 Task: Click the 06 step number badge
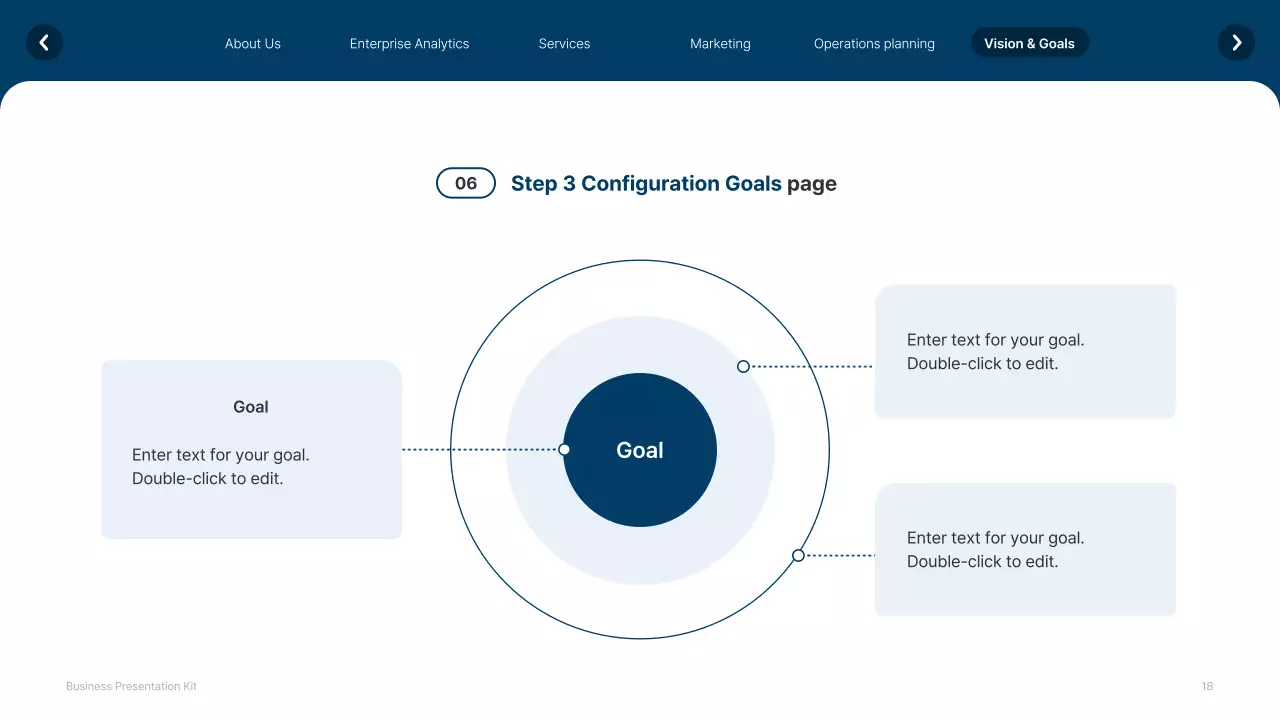(465, 183)
